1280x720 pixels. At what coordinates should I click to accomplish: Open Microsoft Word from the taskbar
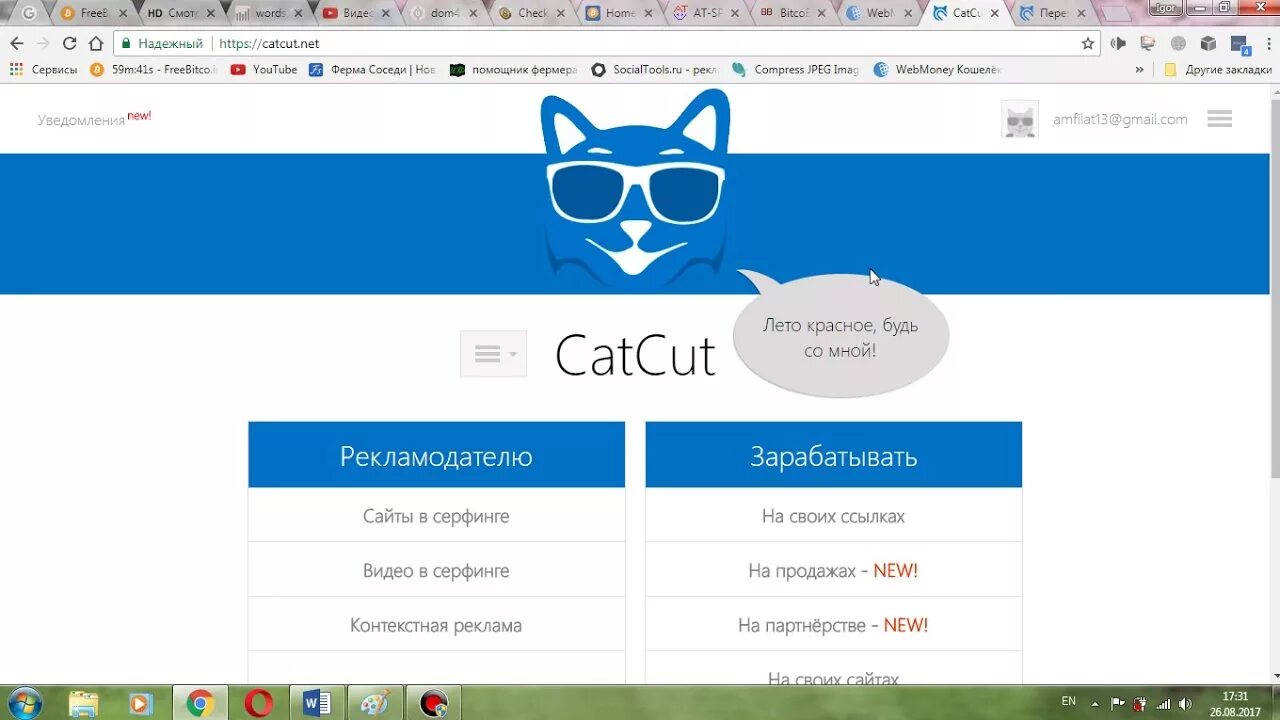(x=316, y=703)
